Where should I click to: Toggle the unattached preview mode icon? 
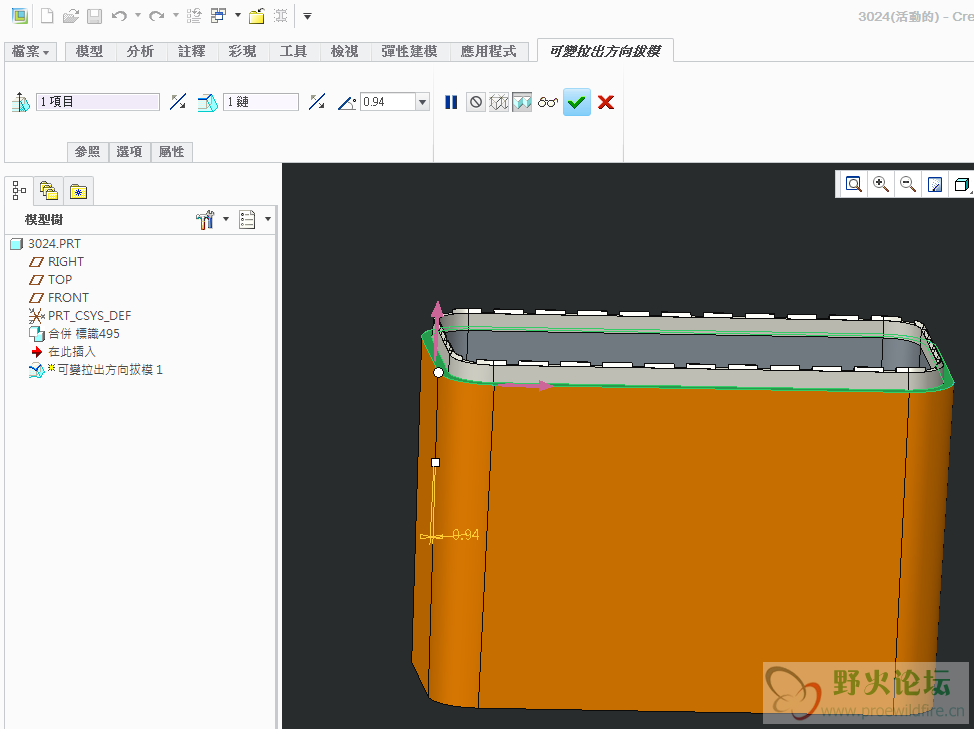pyautogui.click(x=499, y=102)
